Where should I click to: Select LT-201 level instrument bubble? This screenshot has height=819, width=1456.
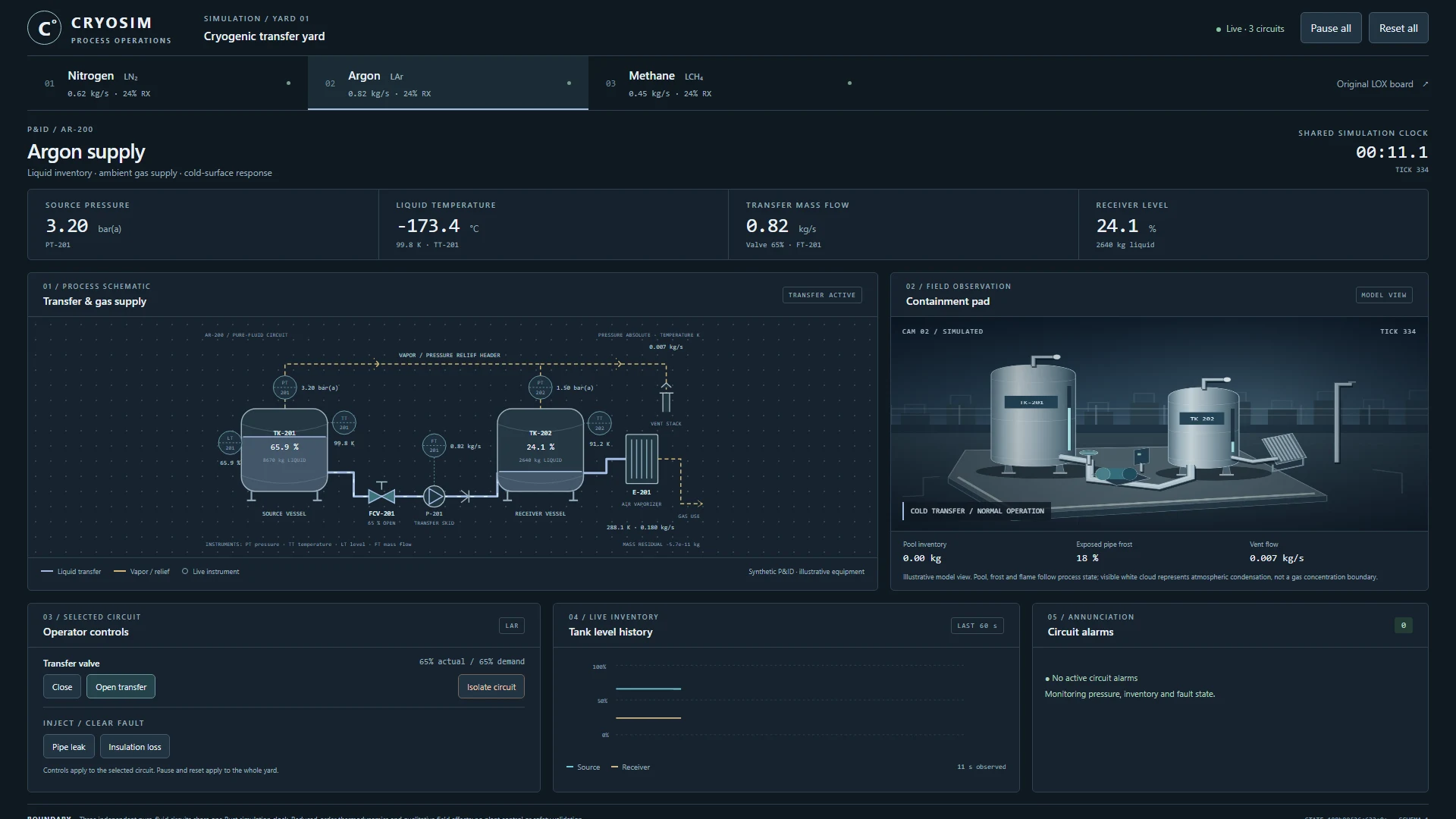tap(230, 443)
